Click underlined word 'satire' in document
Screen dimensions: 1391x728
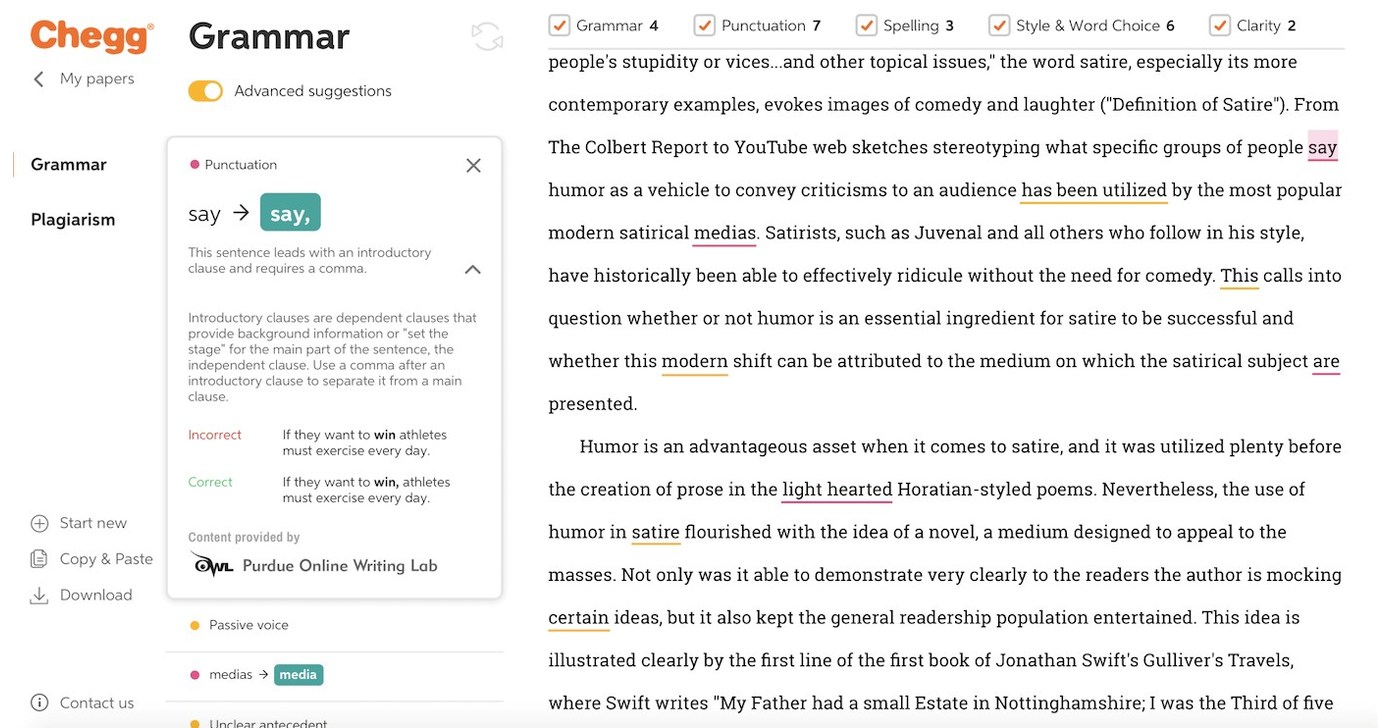click(656, 532)
